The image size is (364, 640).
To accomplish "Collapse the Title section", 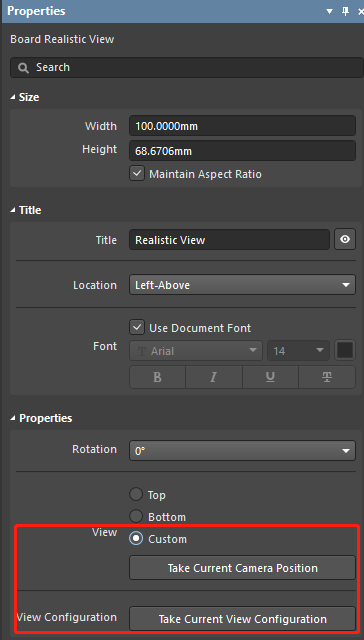I will (x=13, y=210).
